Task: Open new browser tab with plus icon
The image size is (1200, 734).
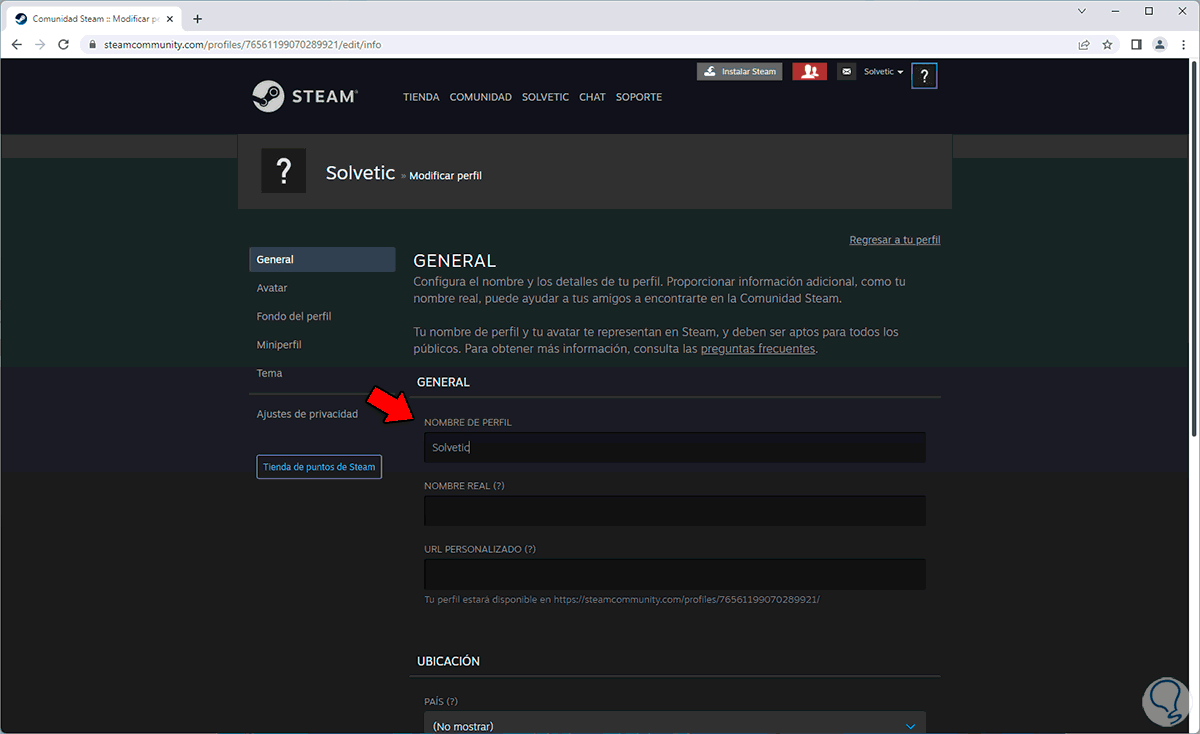Action: coord(197,19)
